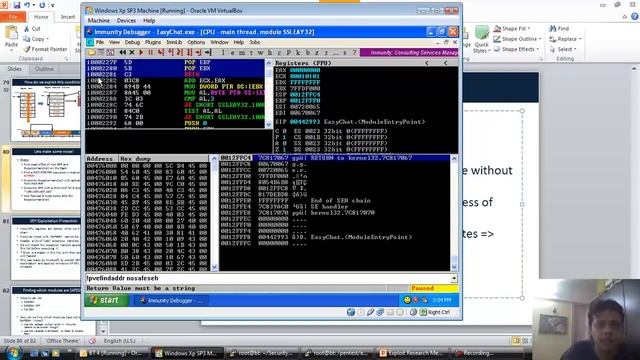The image size is (640, 360).
Task: Select slide 79 thumbnail
Action: (x=47, y=109)
